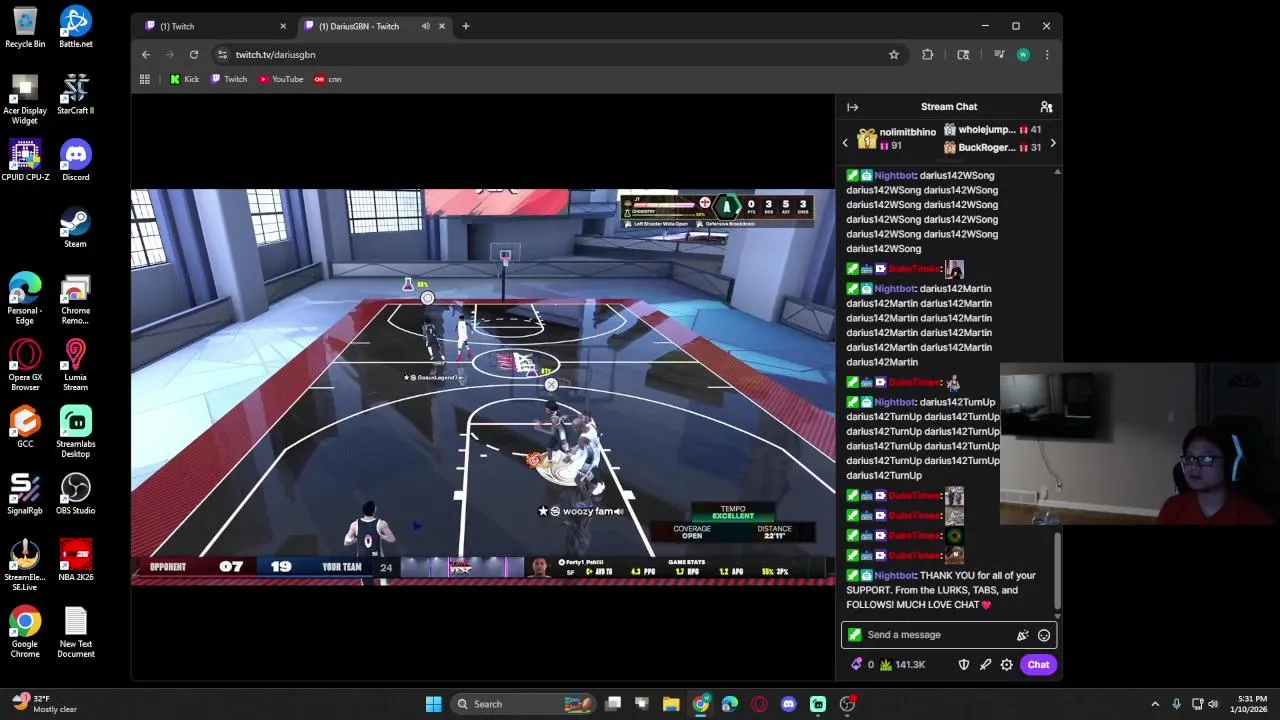
Task: Open the emote picker in chat input
Action: [x=1044, y=635]
